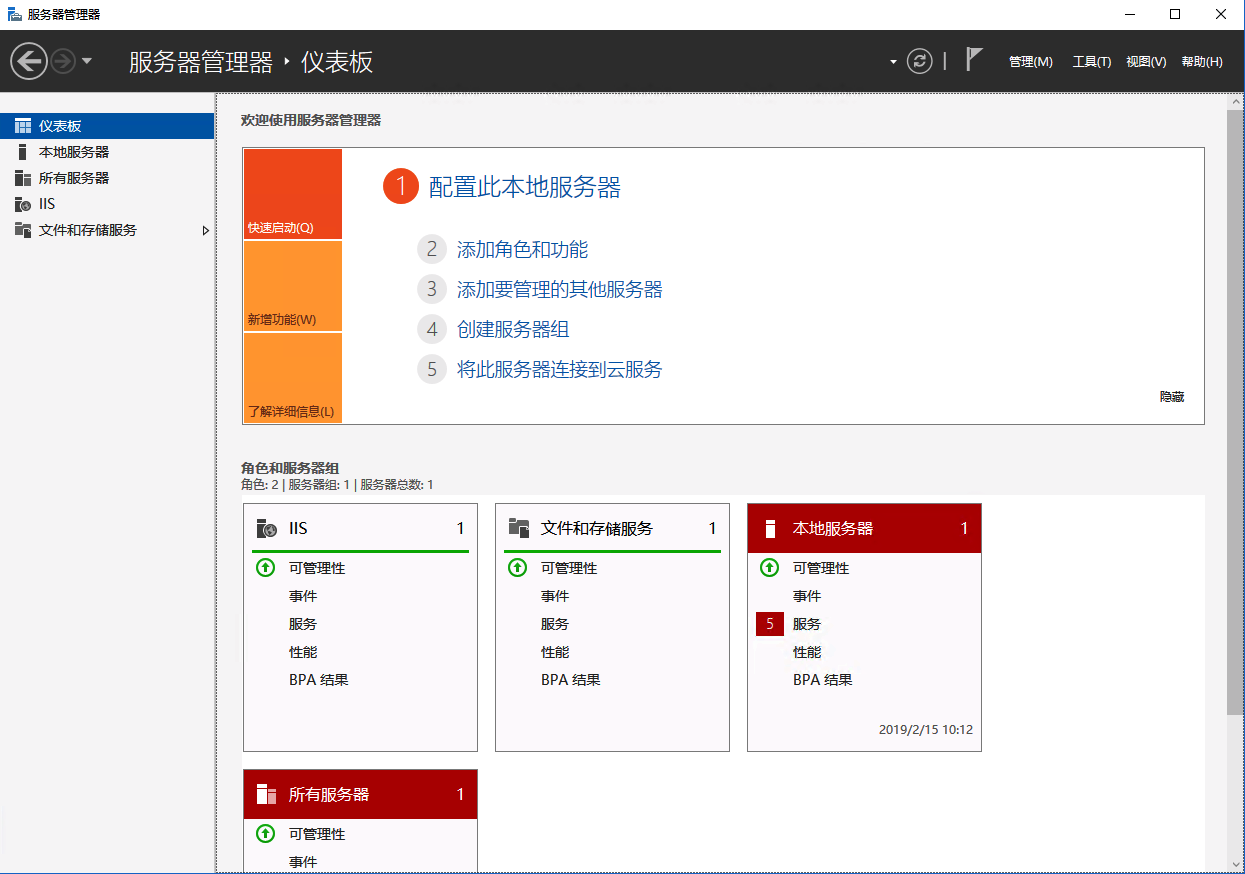Select the 仪表板 icon in the sidebar
The width and height of the screenshot is (1245, 874).
[x=23, y=126]
